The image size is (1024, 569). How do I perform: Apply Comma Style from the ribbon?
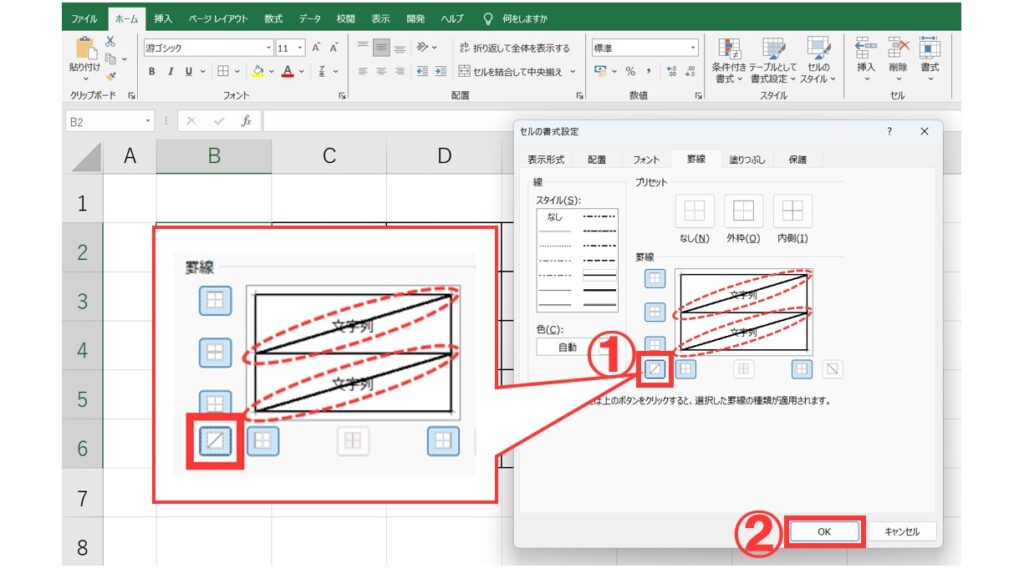click(648, 71)
